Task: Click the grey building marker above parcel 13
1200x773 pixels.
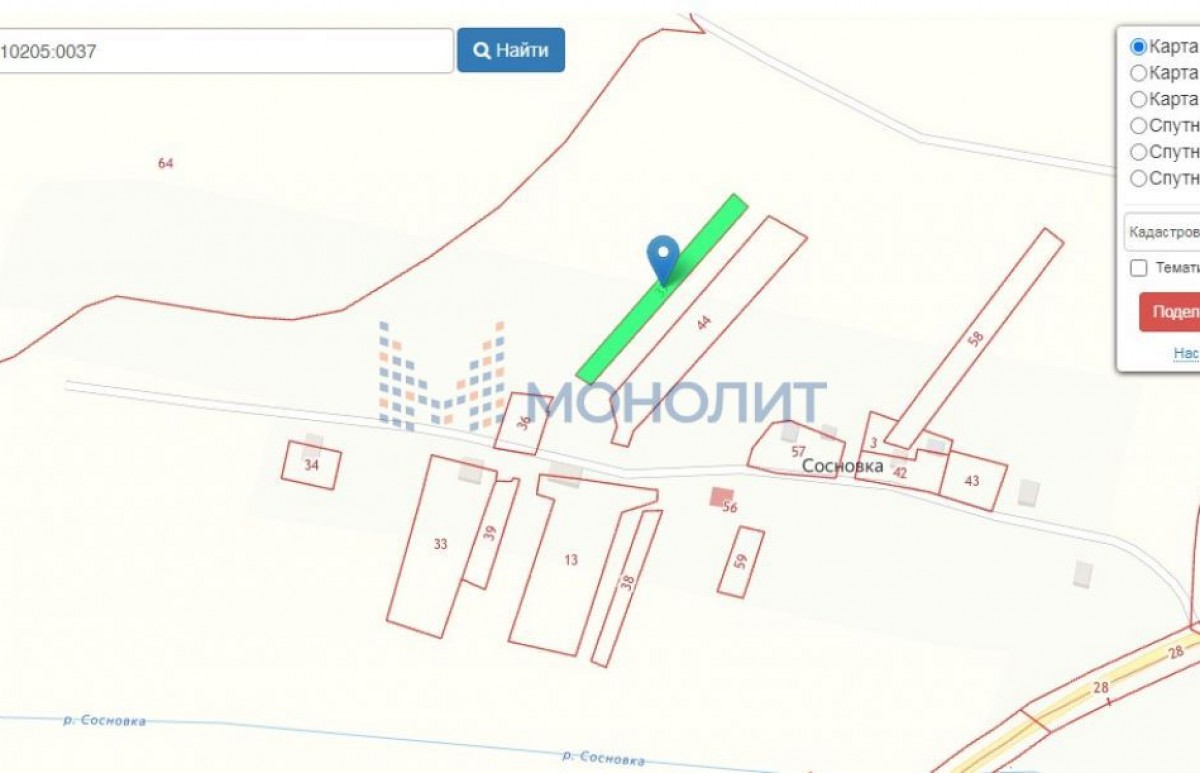Action: coord(565,474)
